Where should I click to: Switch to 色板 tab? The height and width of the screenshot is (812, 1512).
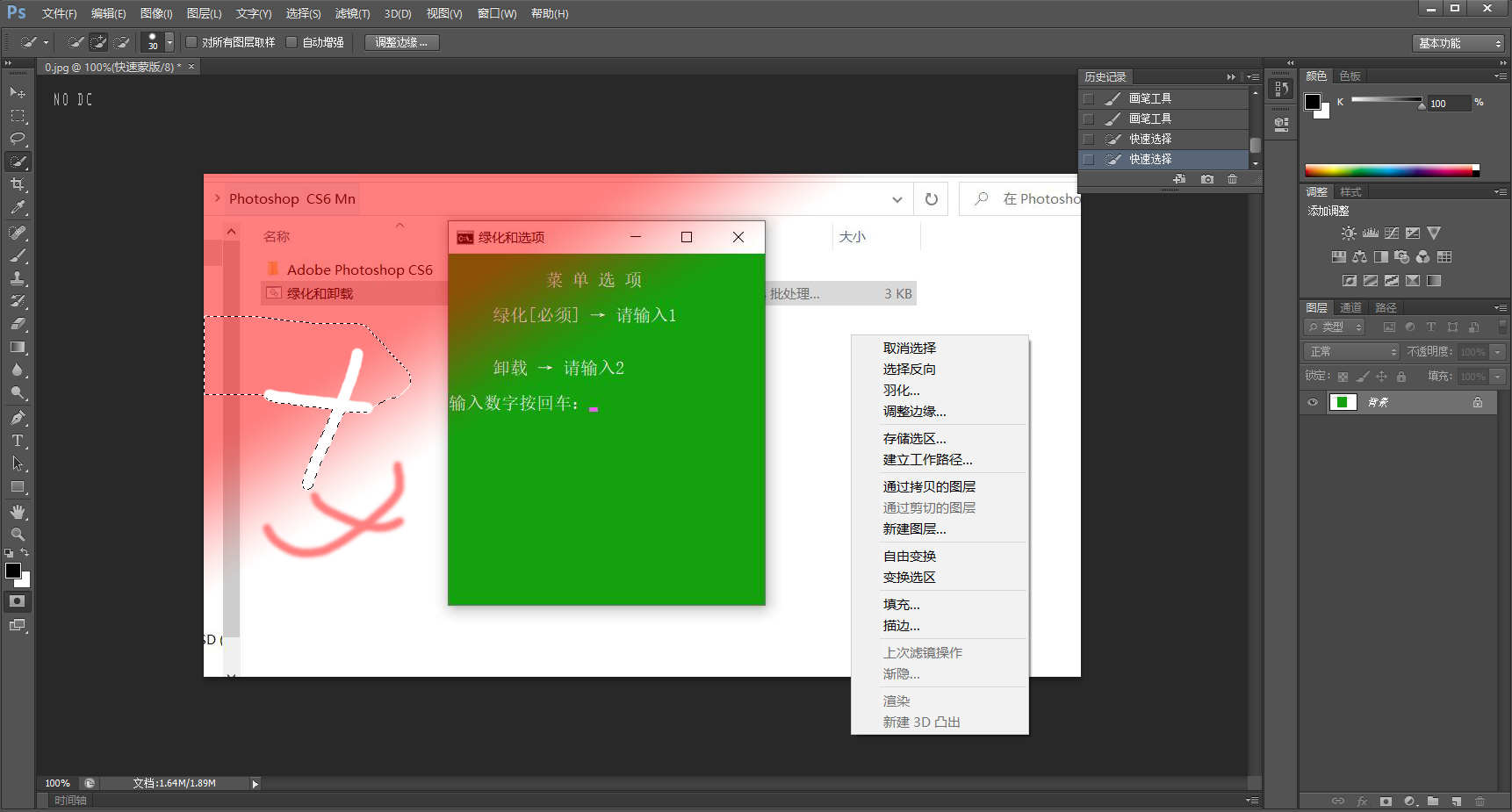1350,76
